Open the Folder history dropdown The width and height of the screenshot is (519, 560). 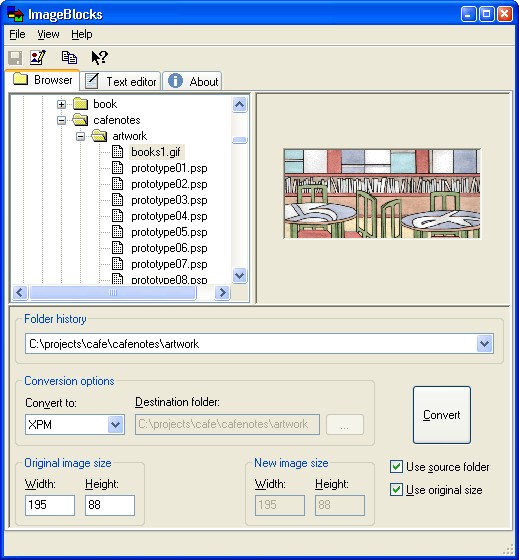tap(485, 344)
